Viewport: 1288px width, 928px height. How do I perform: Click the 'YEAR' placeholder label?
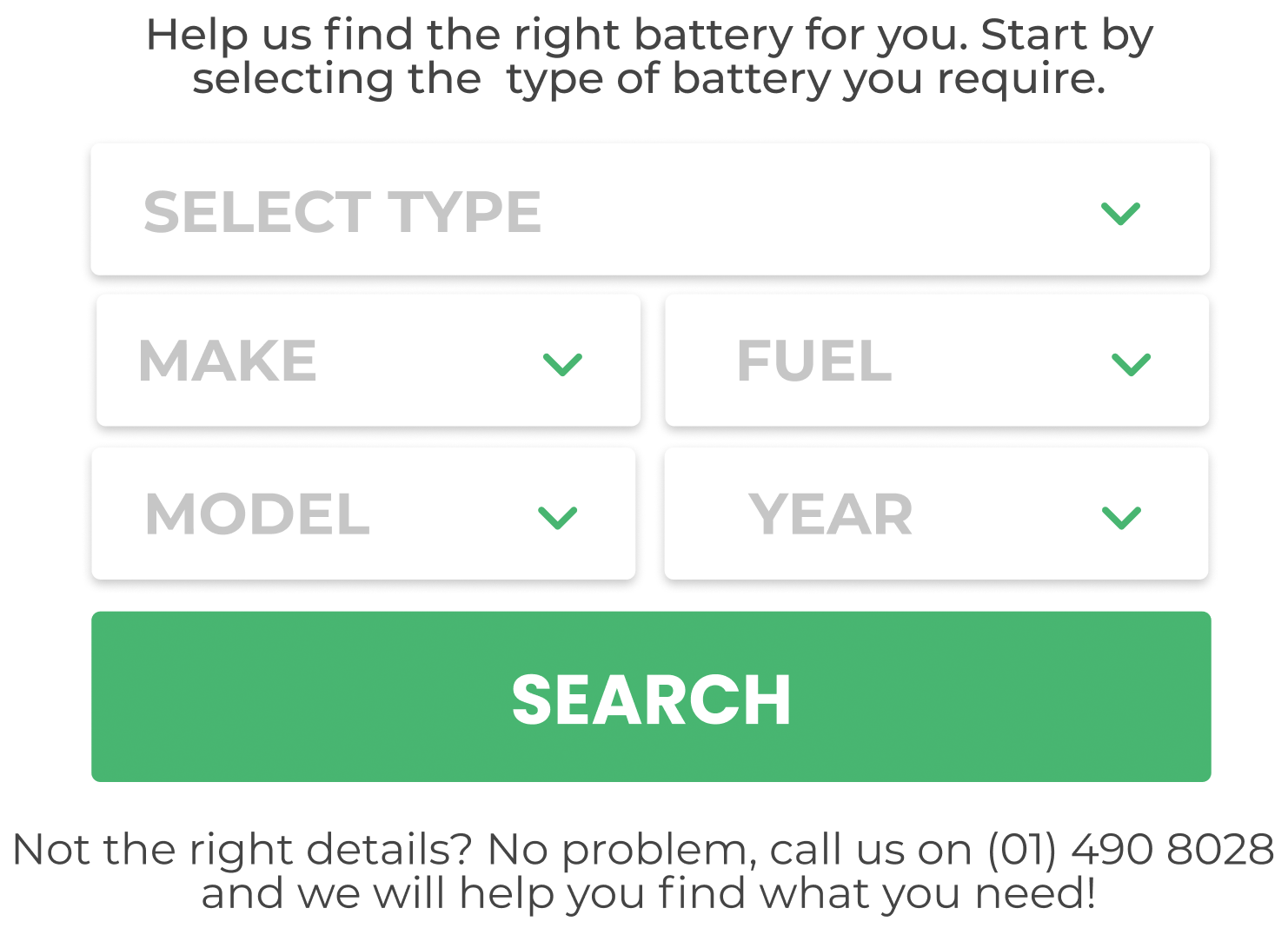point(830,514)
